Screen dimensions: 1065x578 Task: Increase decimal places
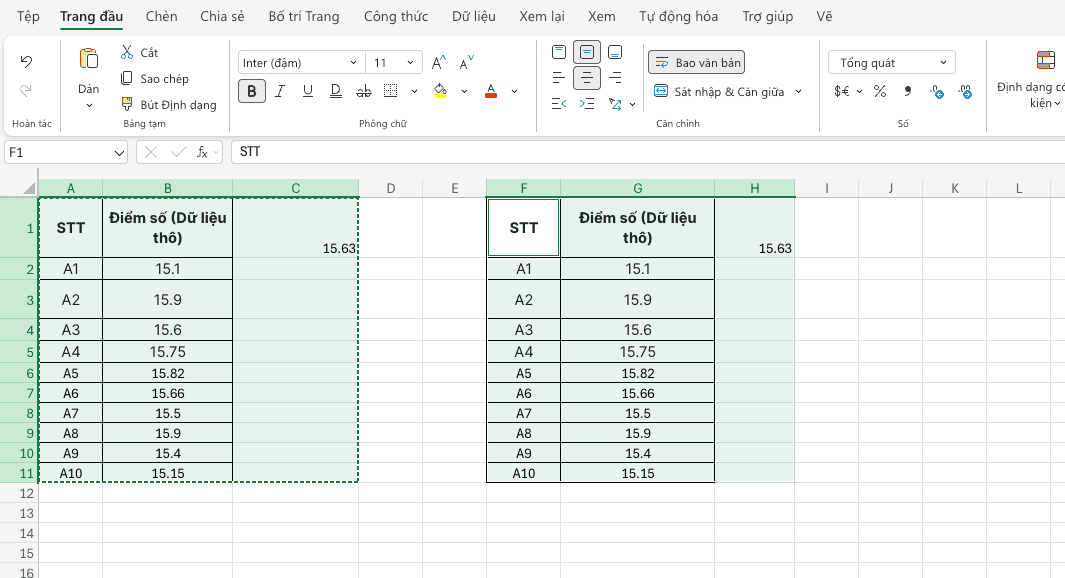937,91
